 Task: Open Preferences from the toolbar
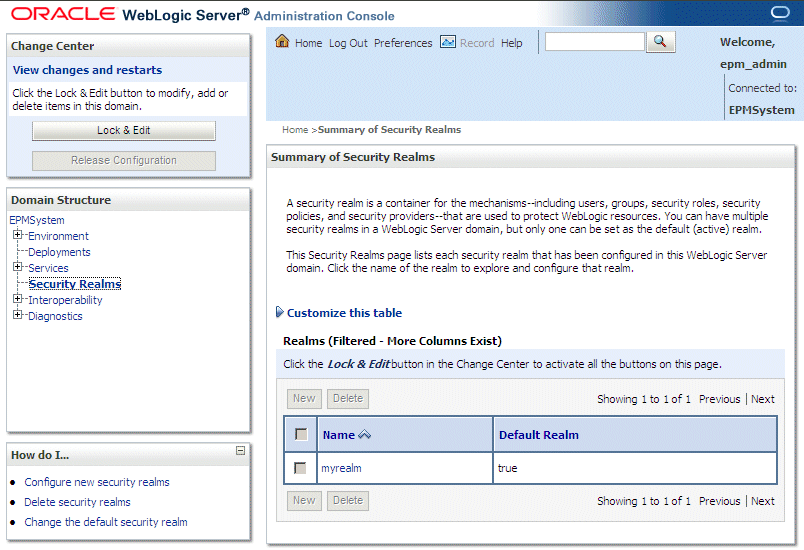click(403, 43)
